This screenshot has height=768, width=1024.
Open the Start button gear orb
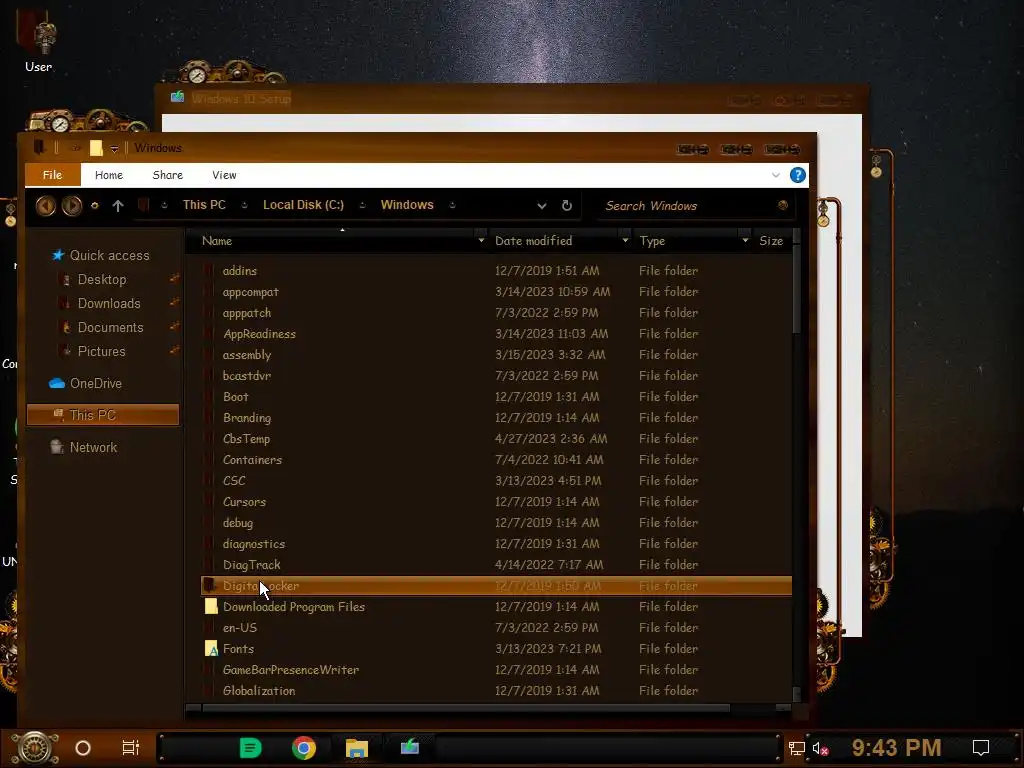point(35,748)
